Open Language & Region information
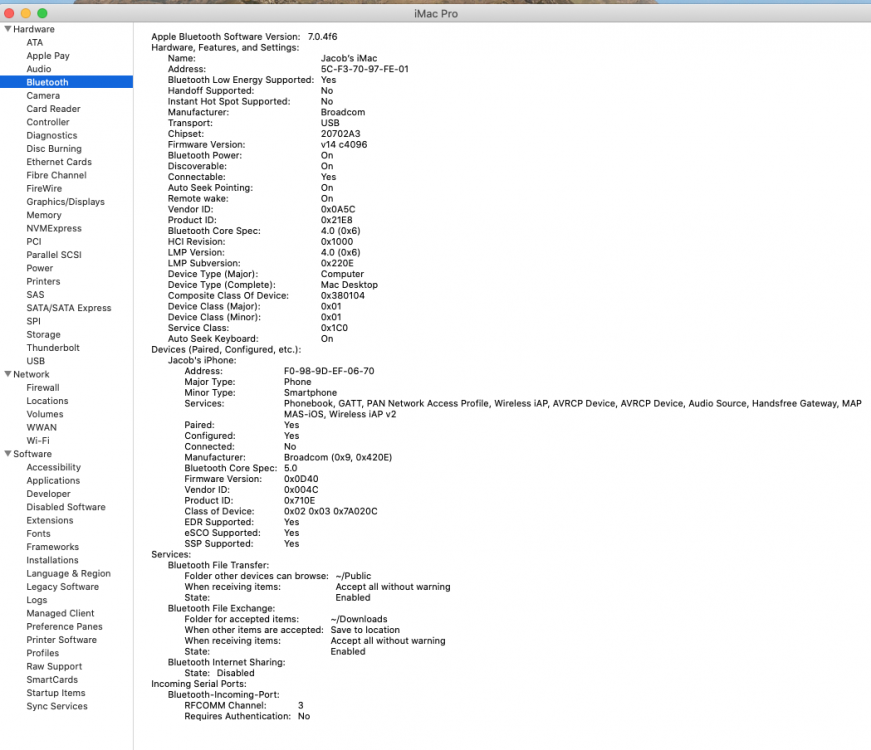The image size is (871, 750). pos(68,573)
